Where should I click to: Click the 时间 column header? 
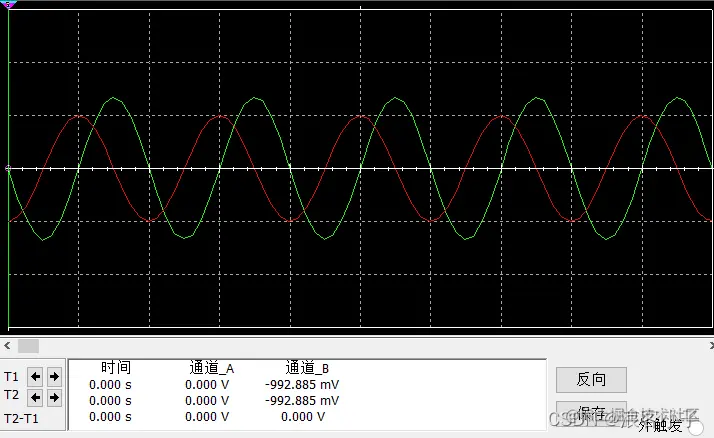click(x=116, y=367)
